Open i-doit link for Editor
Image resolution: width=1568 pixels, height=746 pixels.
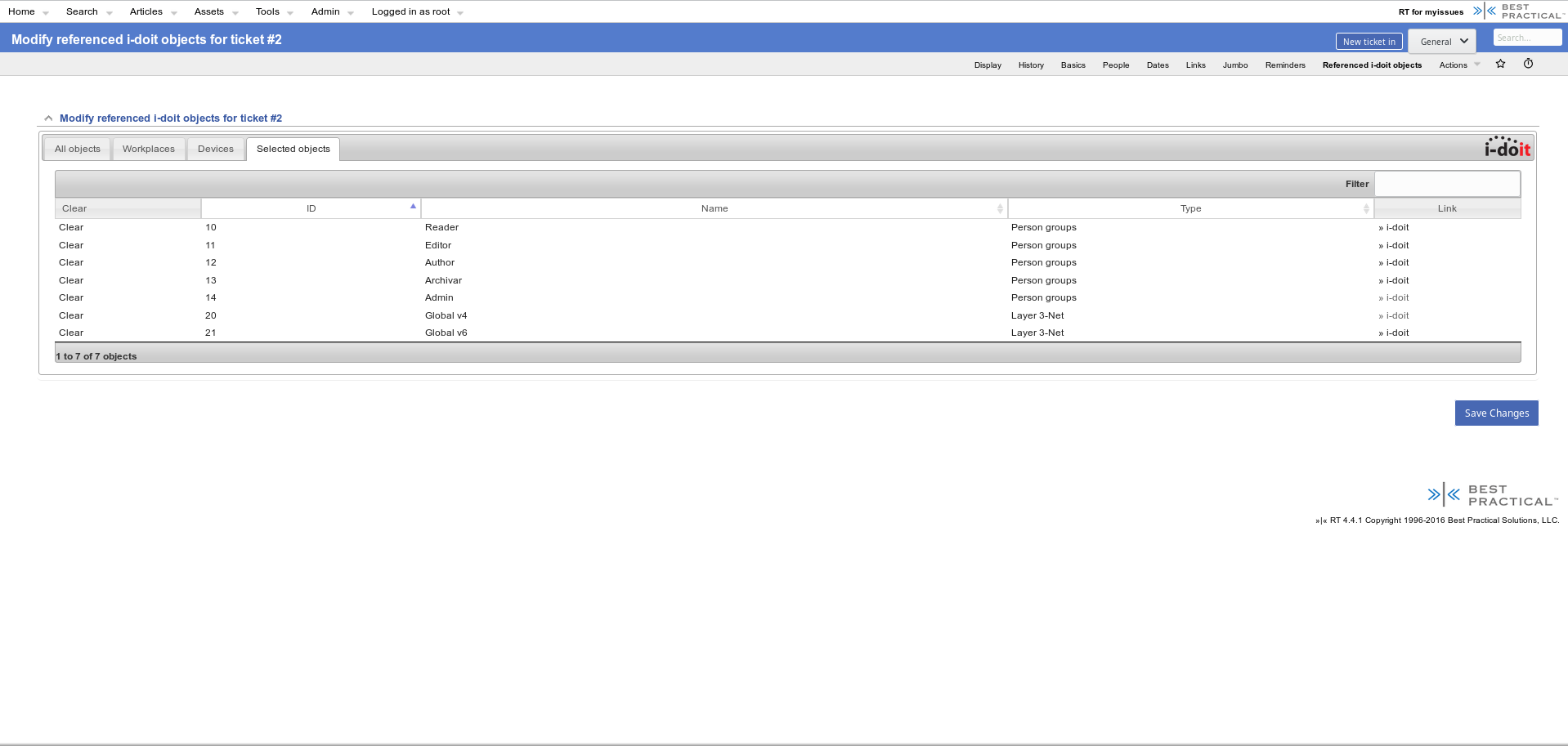pos(1394,245)
